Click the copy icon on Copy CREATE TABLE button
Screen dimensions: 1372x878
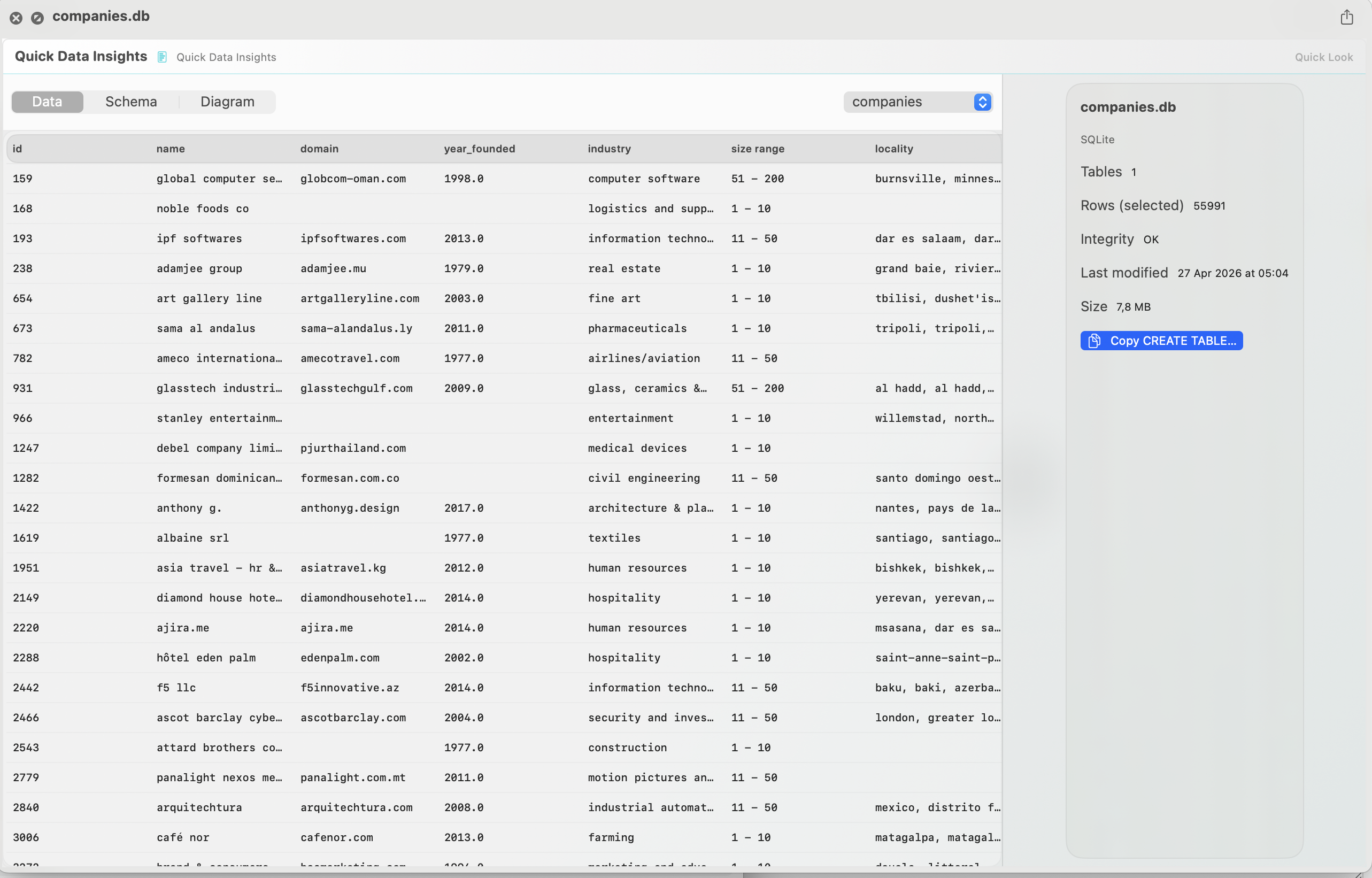click(x=1094, y=341)
